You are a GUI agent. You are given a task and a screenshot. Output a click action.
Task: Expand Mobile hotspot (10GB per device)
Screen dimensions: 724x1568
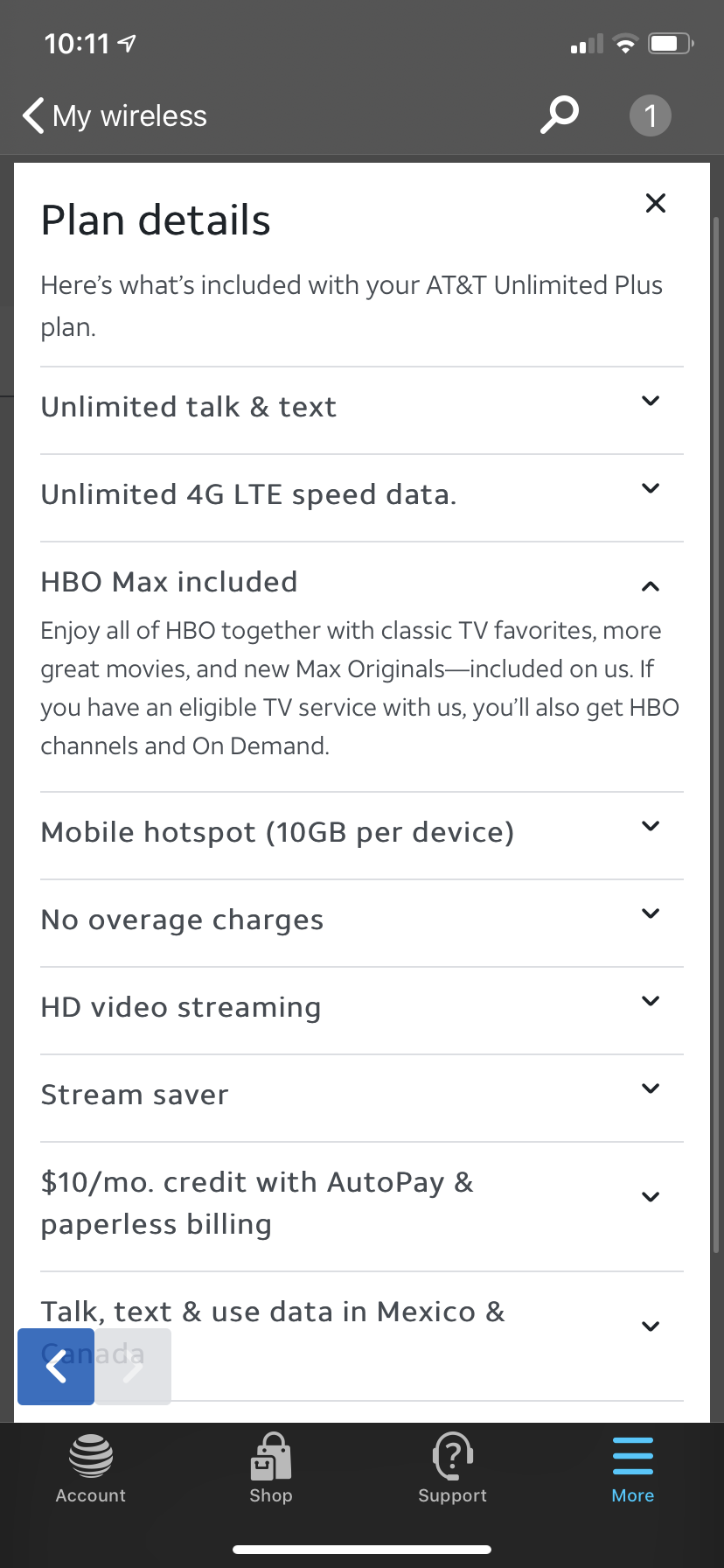pyautogui.click(x=650, y=827)
